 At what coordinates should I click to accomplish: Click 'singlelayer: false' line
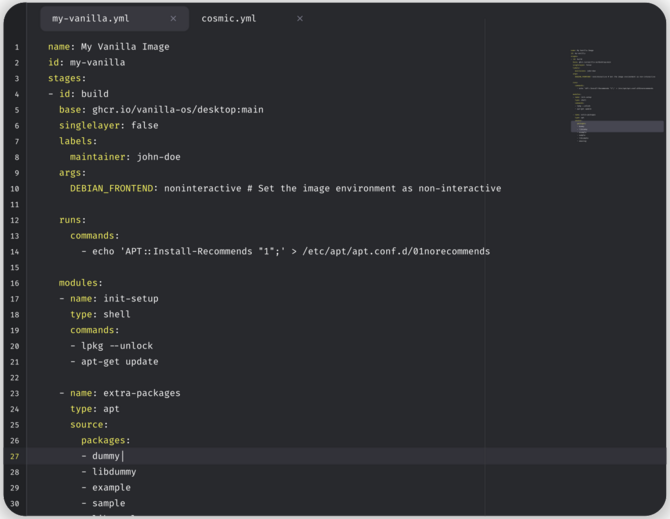coord(109,126)
